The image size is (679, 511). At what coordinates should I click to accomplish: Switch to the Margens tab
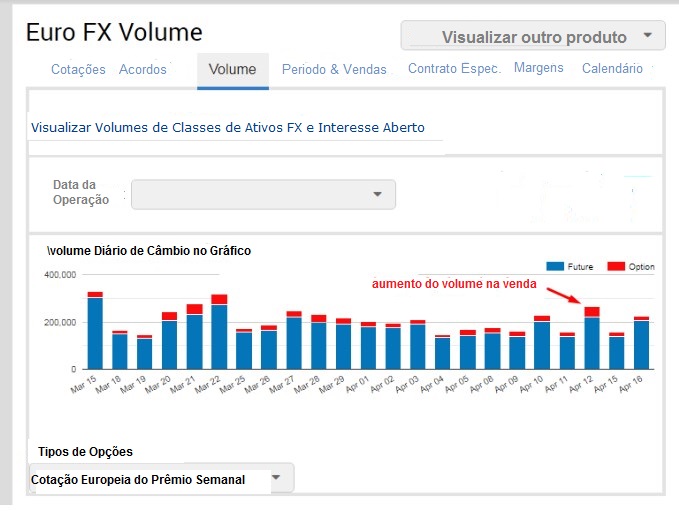tap(539, 68)
